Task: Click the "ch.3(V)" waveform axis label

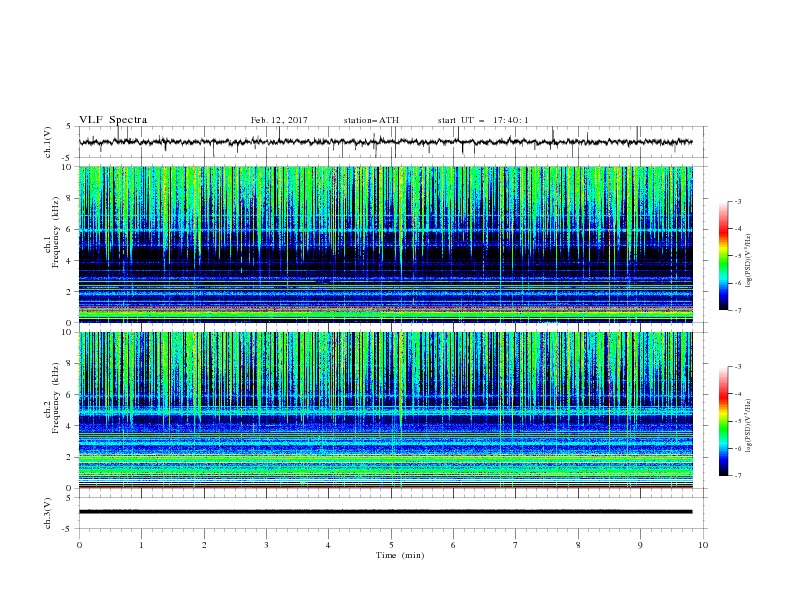Action: (48, 513)
